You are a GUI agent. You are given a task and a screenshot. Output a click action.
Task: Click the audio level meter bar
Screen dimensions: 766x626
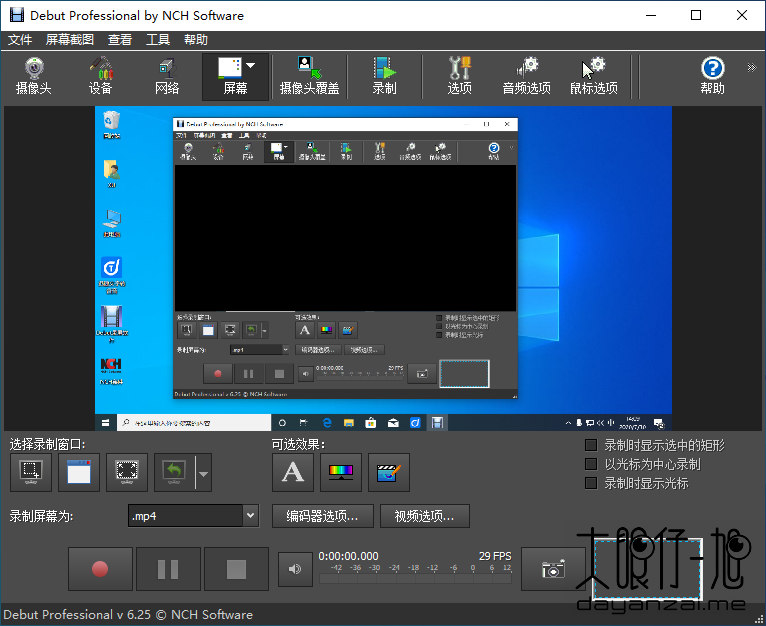pyautogui.click(x=415, y=579)
